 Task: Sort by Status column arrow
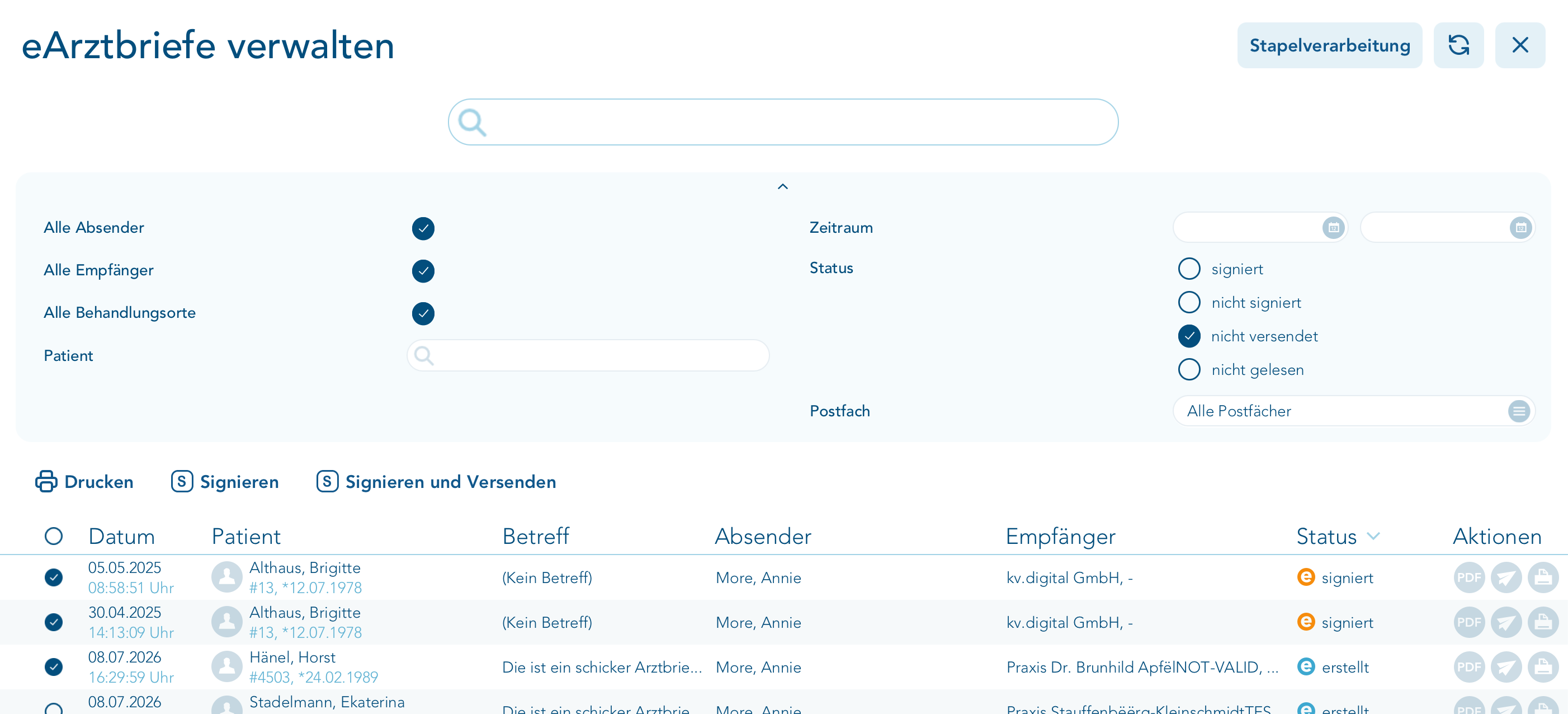[x=1373, y=536]
